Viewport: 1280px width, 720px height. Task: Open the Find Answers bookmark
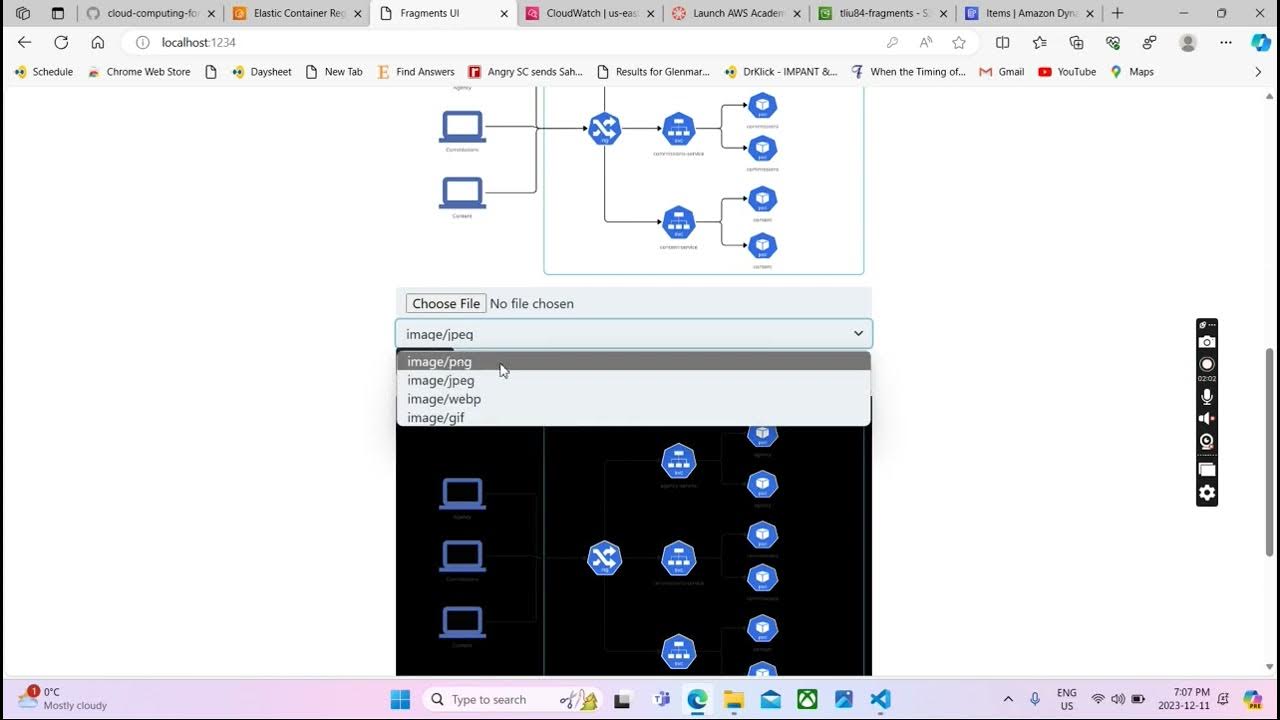[x=416, y=72]
